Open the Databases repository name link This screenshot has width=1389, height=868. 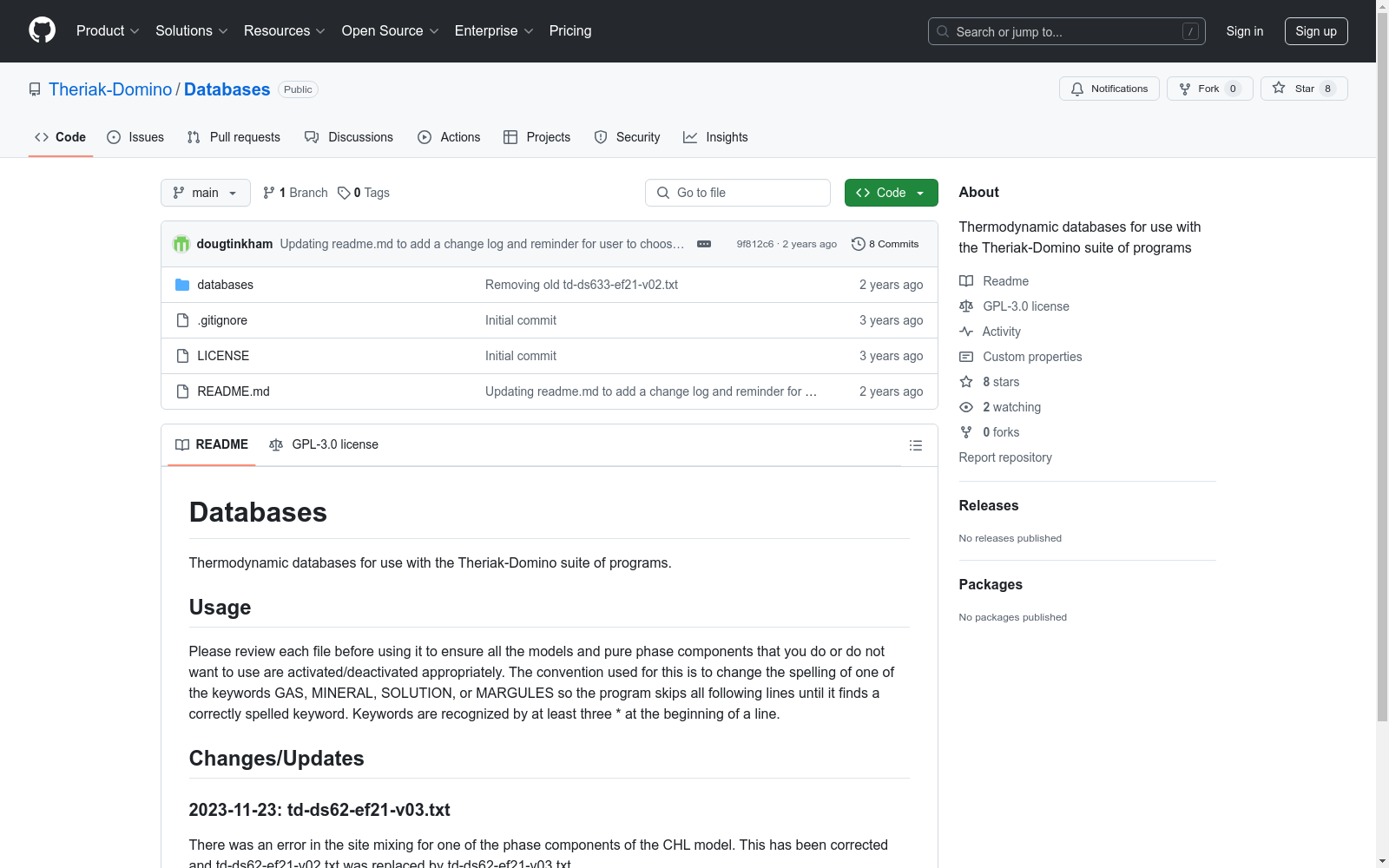[x=227, y=89]
